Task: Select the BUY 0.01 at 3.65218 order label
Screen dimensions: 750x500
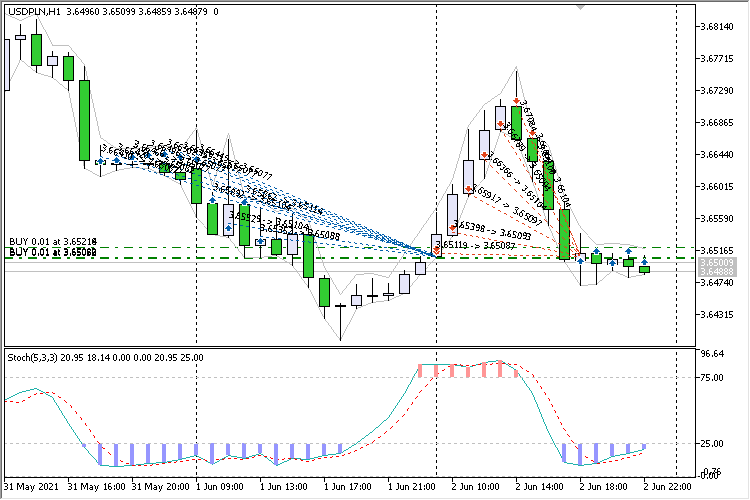Action: pos(53,242)
